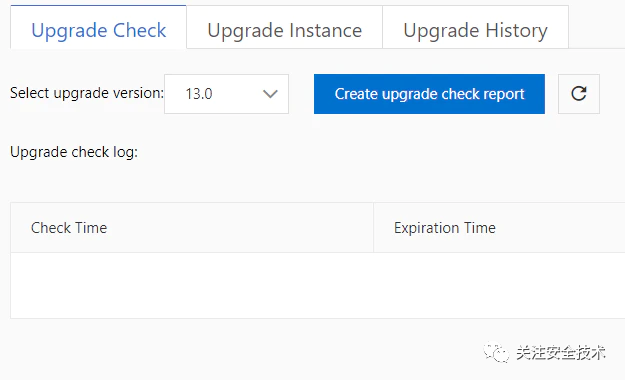Screen dimensions: 625x380
Task: Click divider between Check Time and Expiration Time
Action: click(373, 228)
